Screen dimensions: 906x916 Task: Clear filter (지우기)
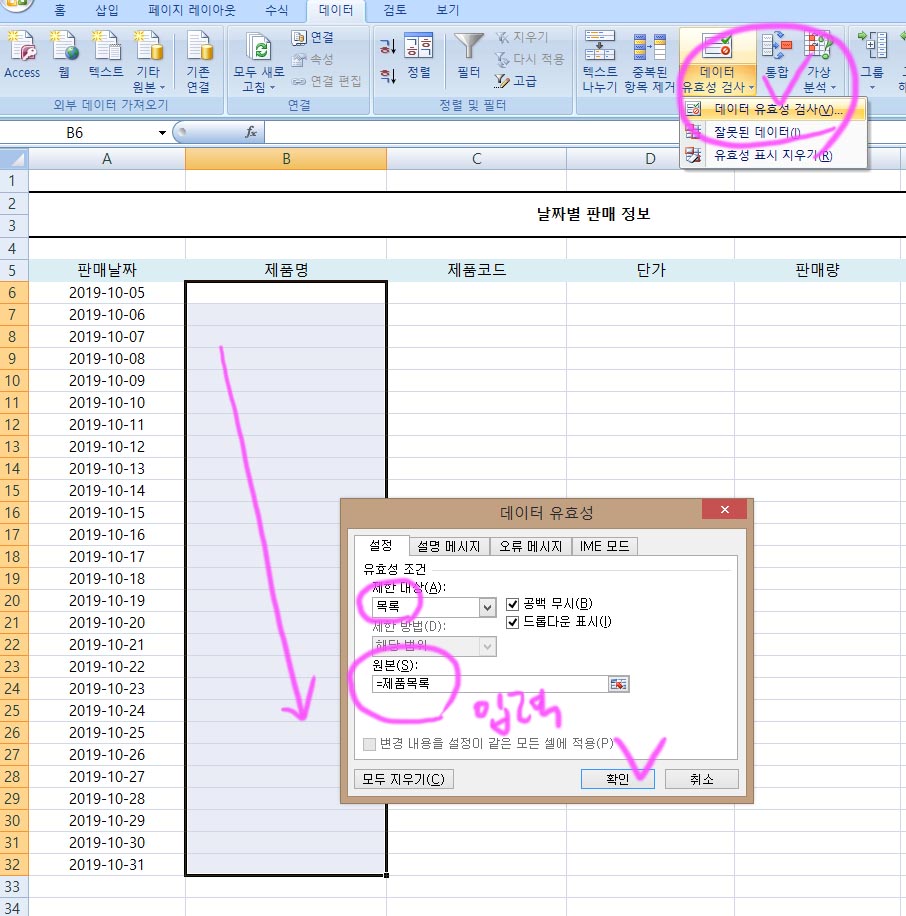[522, 37]
